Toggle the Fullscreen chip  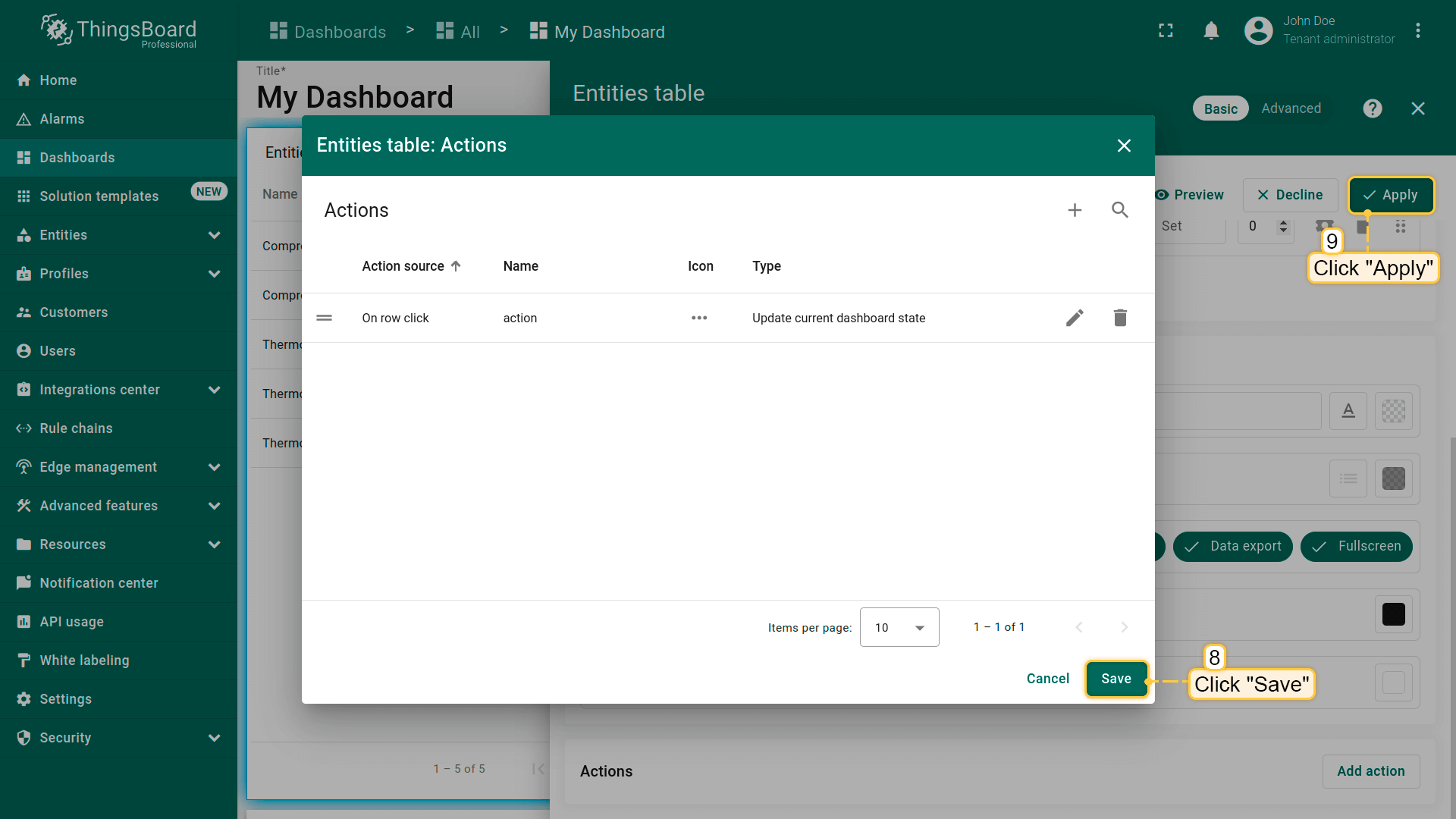1356,546
